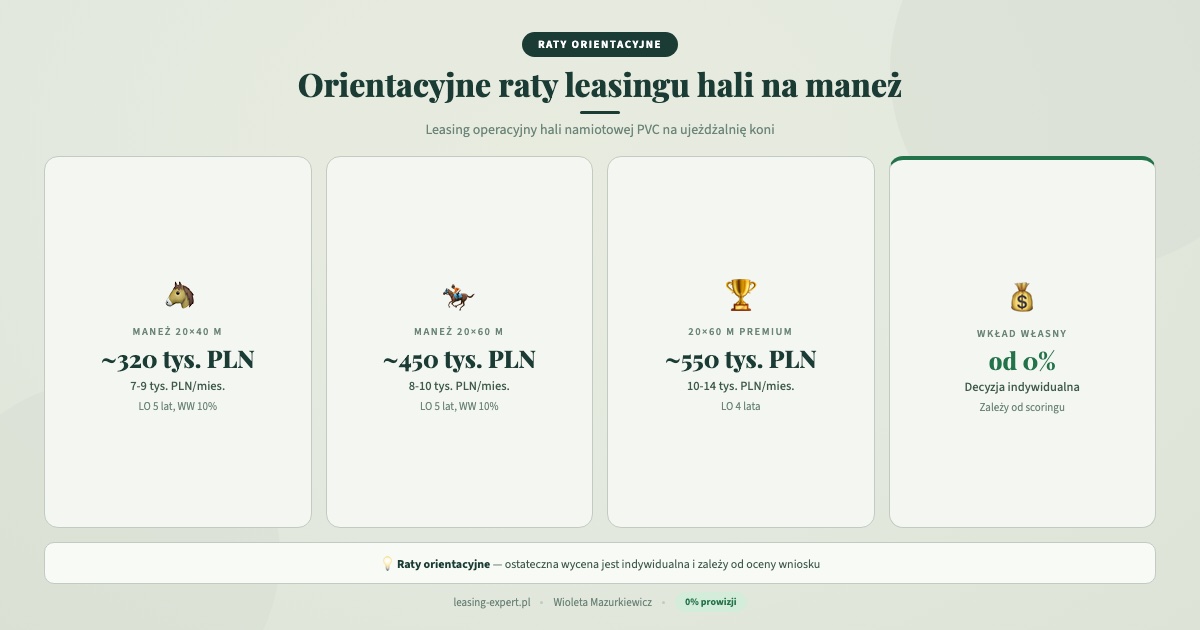The height and width of the screenshot is (630, 1200).
Task: Click the Raty orientacyjne disclaimer bar
Action: (x=600, y=563)
